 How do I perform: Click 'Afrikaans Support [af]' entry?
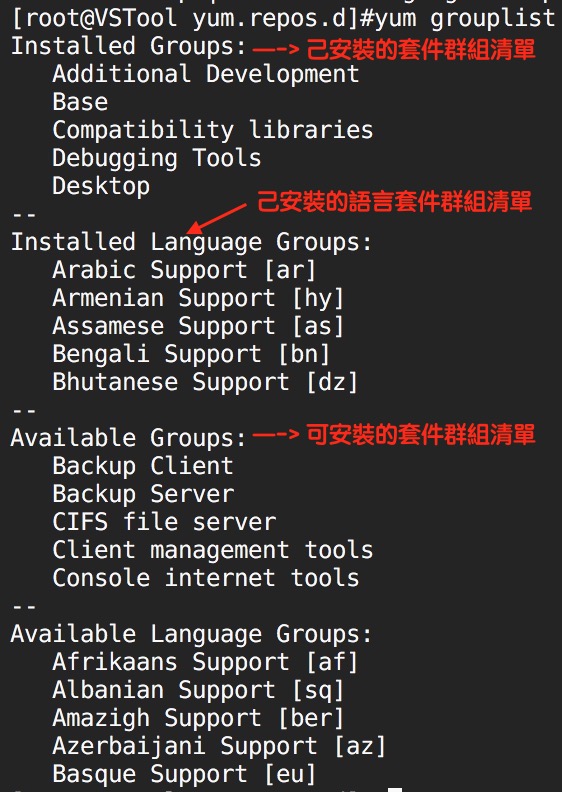(x=206, y=662)
